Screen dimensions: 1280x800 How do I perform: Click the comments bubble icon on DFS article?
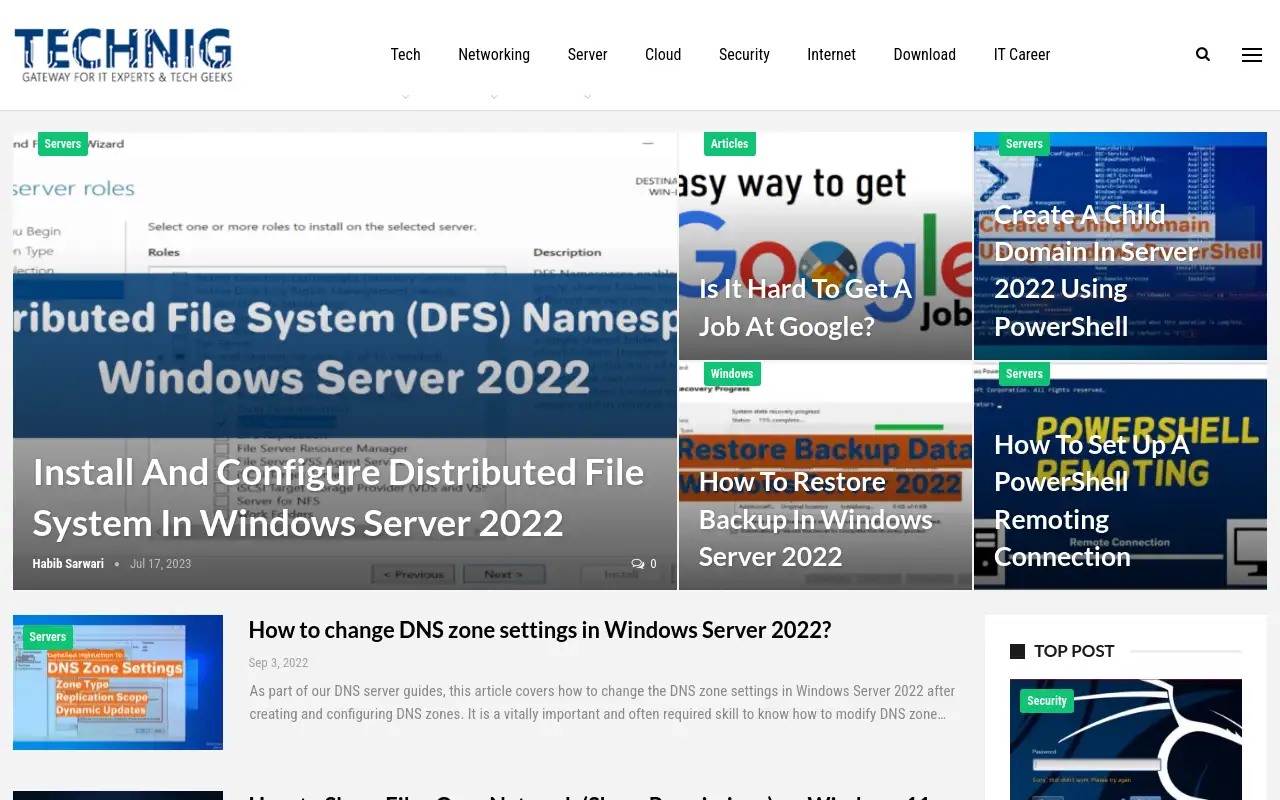click(638, 564)
